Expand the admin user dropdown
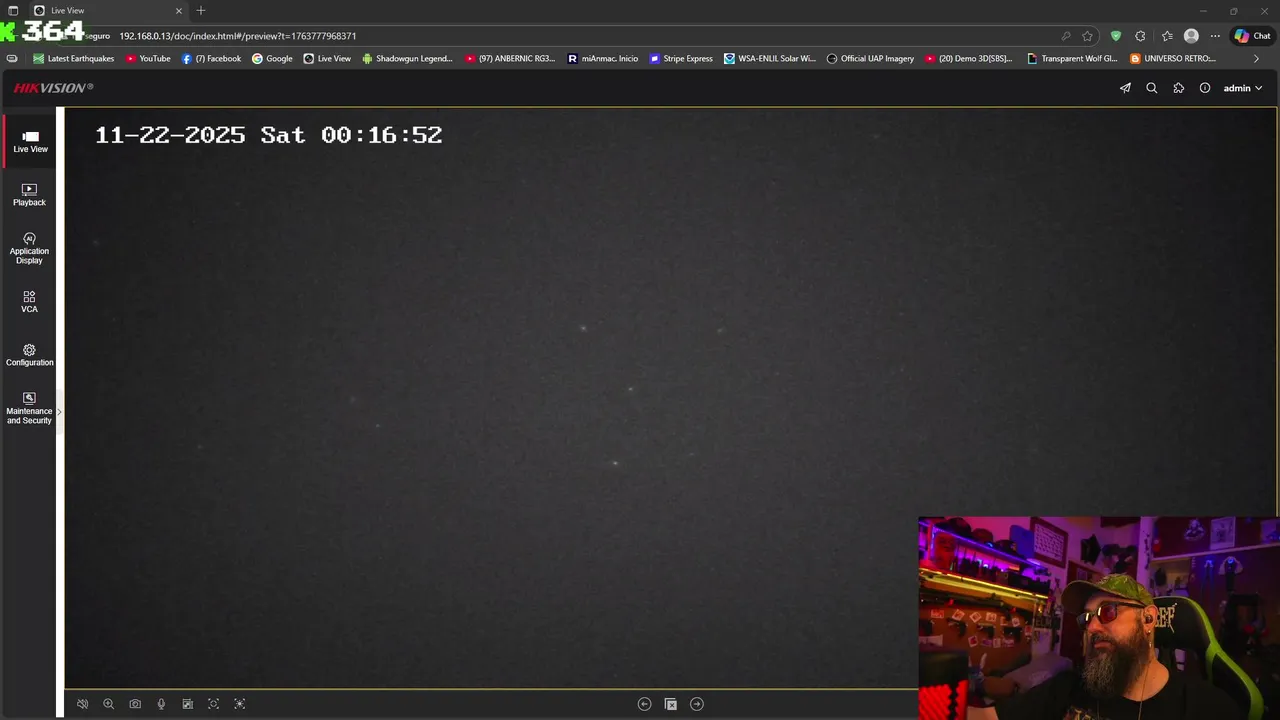Viewport: 1280px width, 720px height. pos(1243,88)
